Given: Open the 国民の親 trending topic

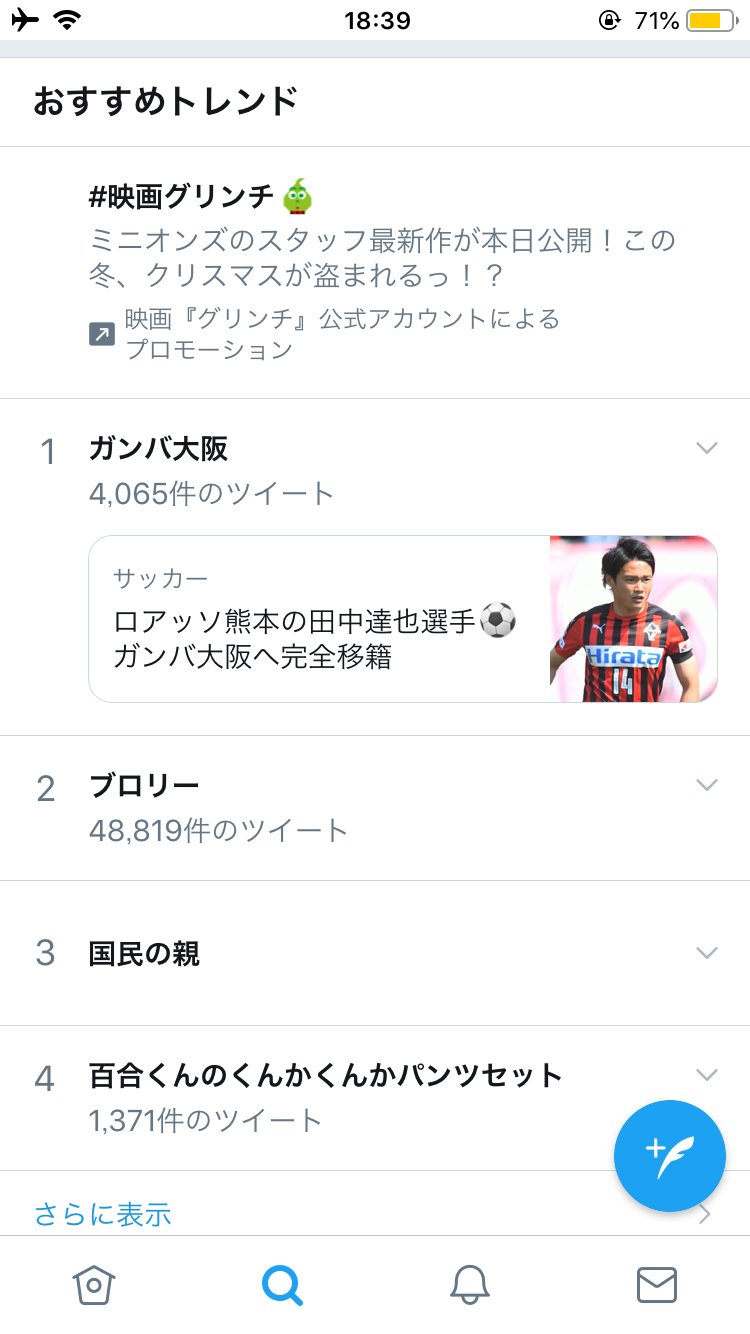Looking at the screenshot, I should (x=145, y=954).
